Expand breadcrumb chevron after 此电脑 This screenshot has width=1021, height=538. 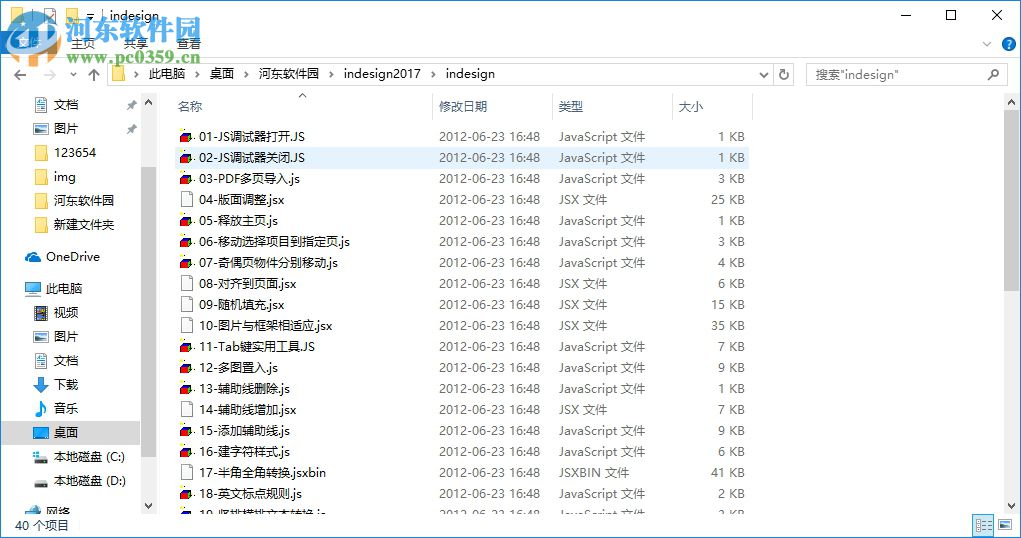coord(197,74)
